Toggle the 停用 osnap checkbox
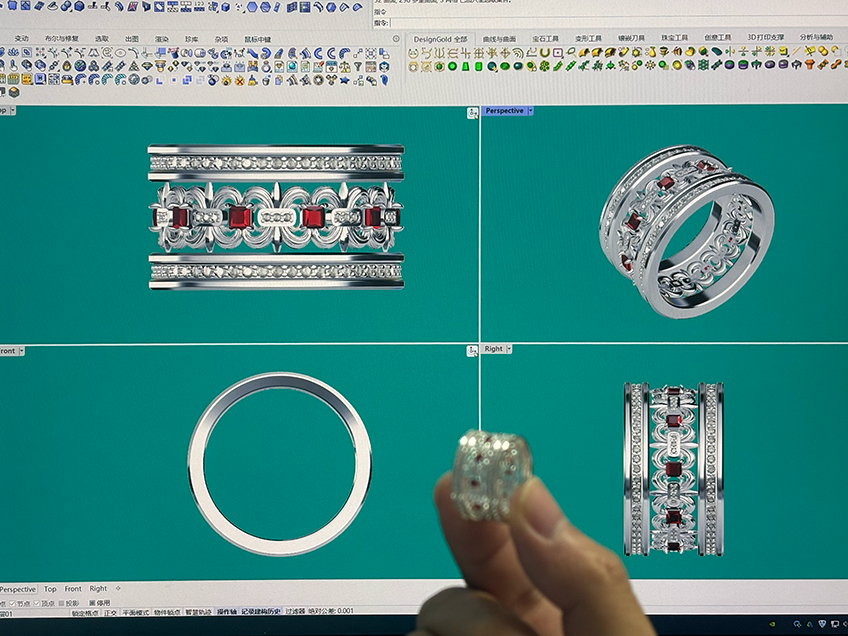Screen dimensions: 848x636 [92, 603]
